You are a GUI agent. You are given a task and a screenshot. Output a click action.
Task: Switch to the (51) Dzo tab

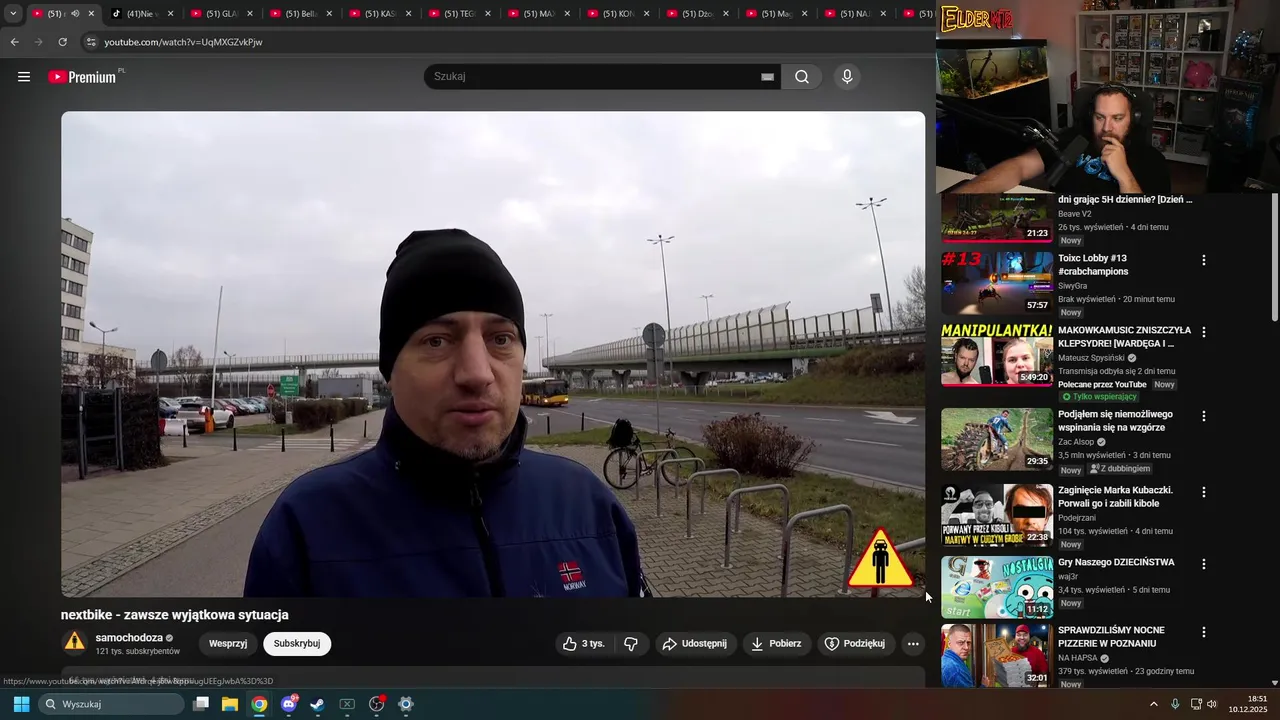tap(697, 14)
